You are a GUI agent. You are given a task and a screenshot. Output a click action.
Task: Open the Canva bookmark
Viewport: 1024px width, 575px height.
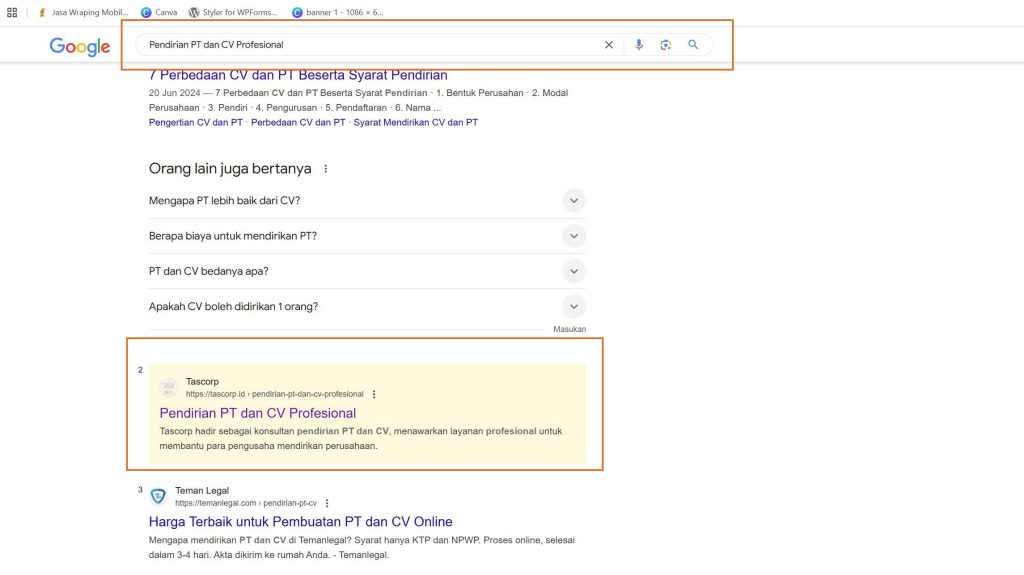(x=160, y=12)
